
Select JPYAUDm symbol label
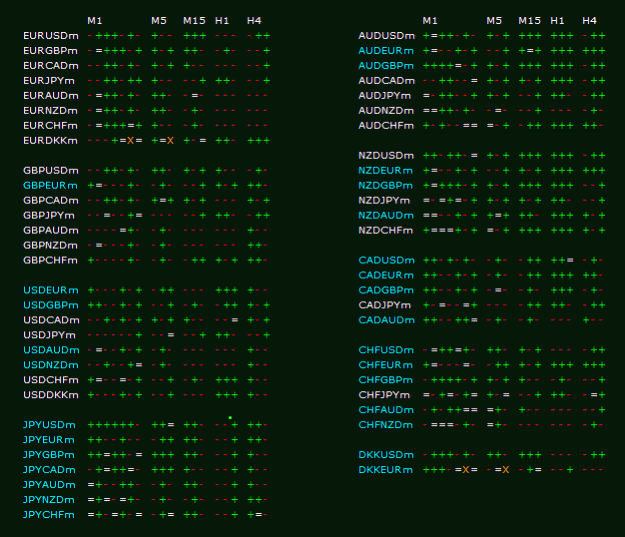pos(49,485)
